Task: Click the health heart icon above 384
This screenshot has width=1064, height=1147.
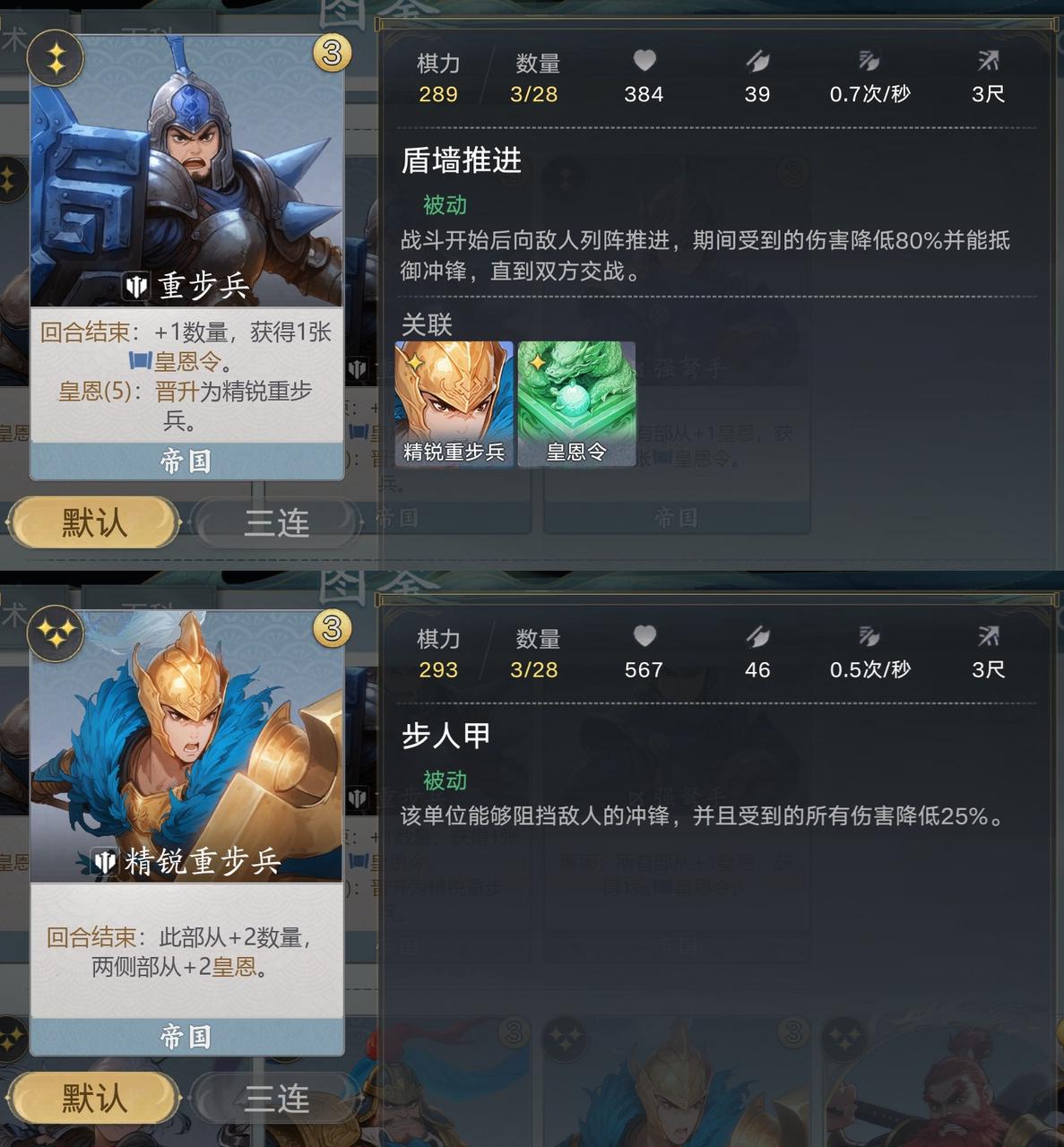Action: point(644,60)
